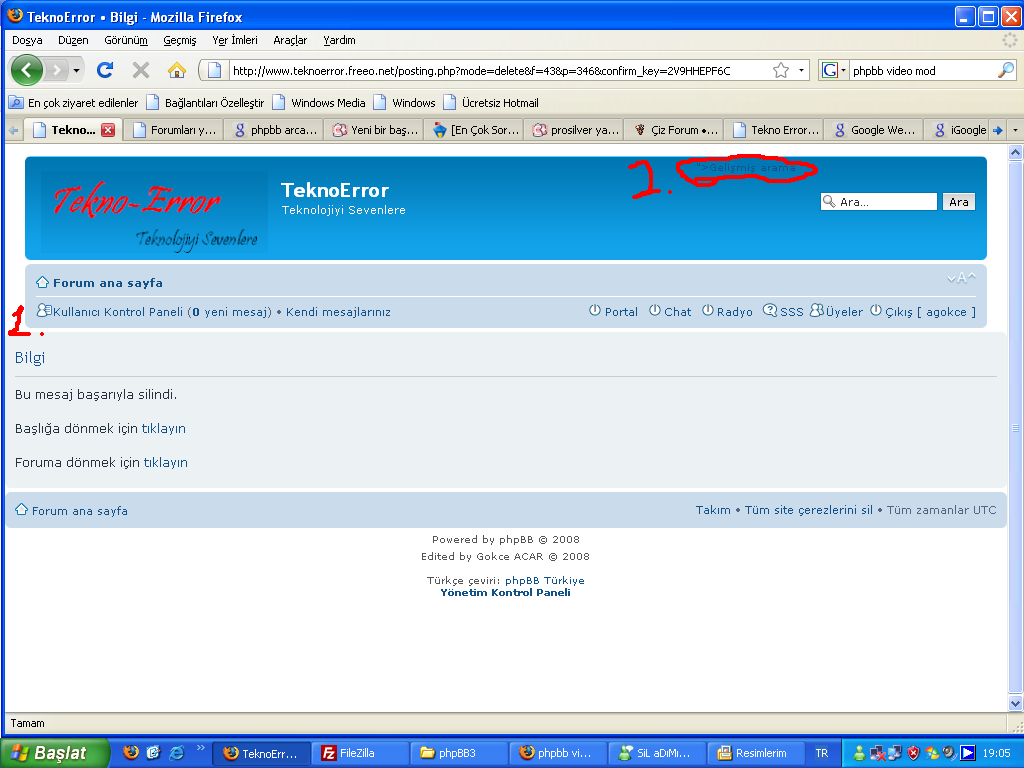
Task: Click the SSS question mark icon
Action: pos(770,310)
